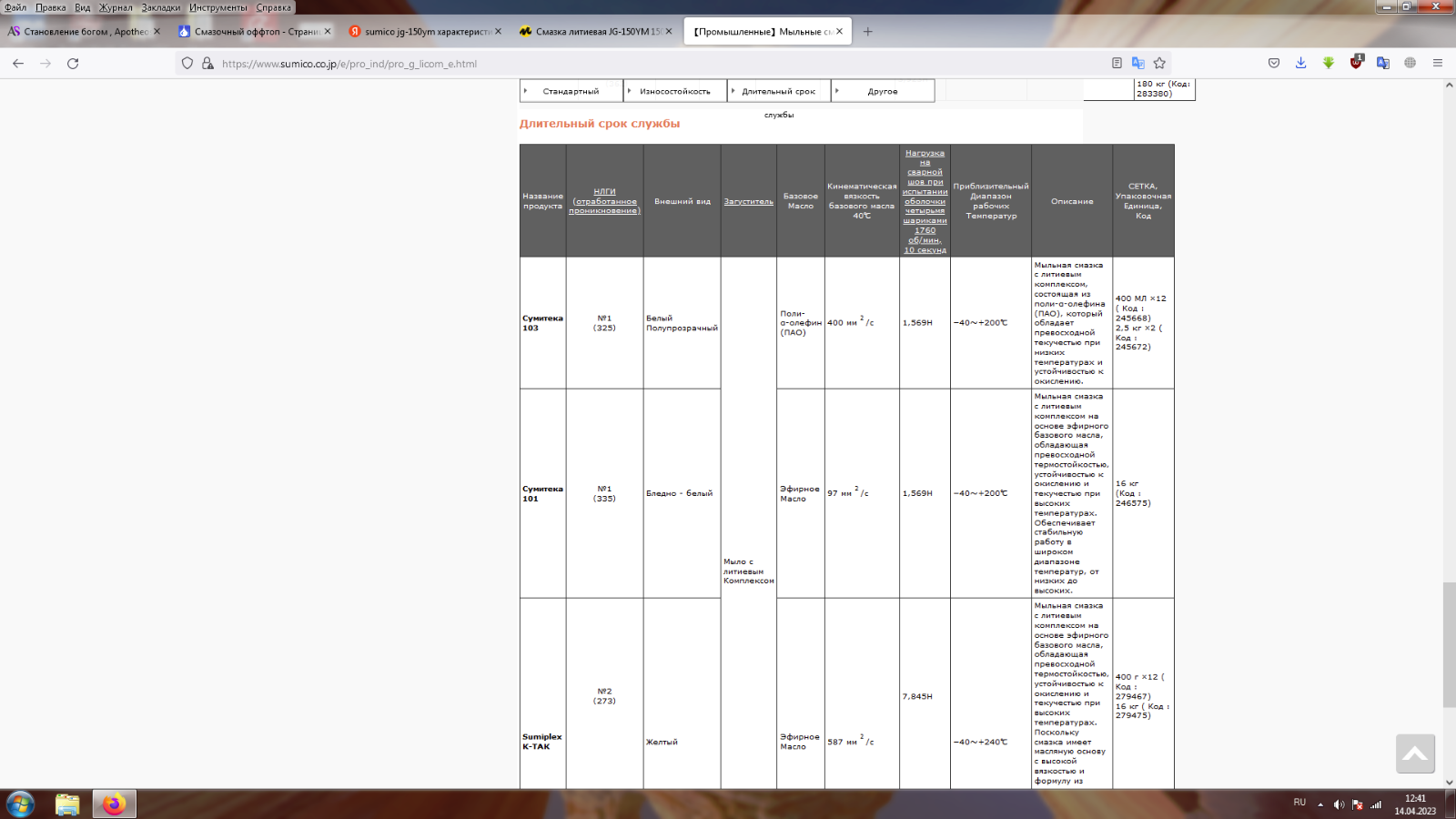
Task: Select the 'Sumiplex K-TAK' product name cell
Action: 542,742
